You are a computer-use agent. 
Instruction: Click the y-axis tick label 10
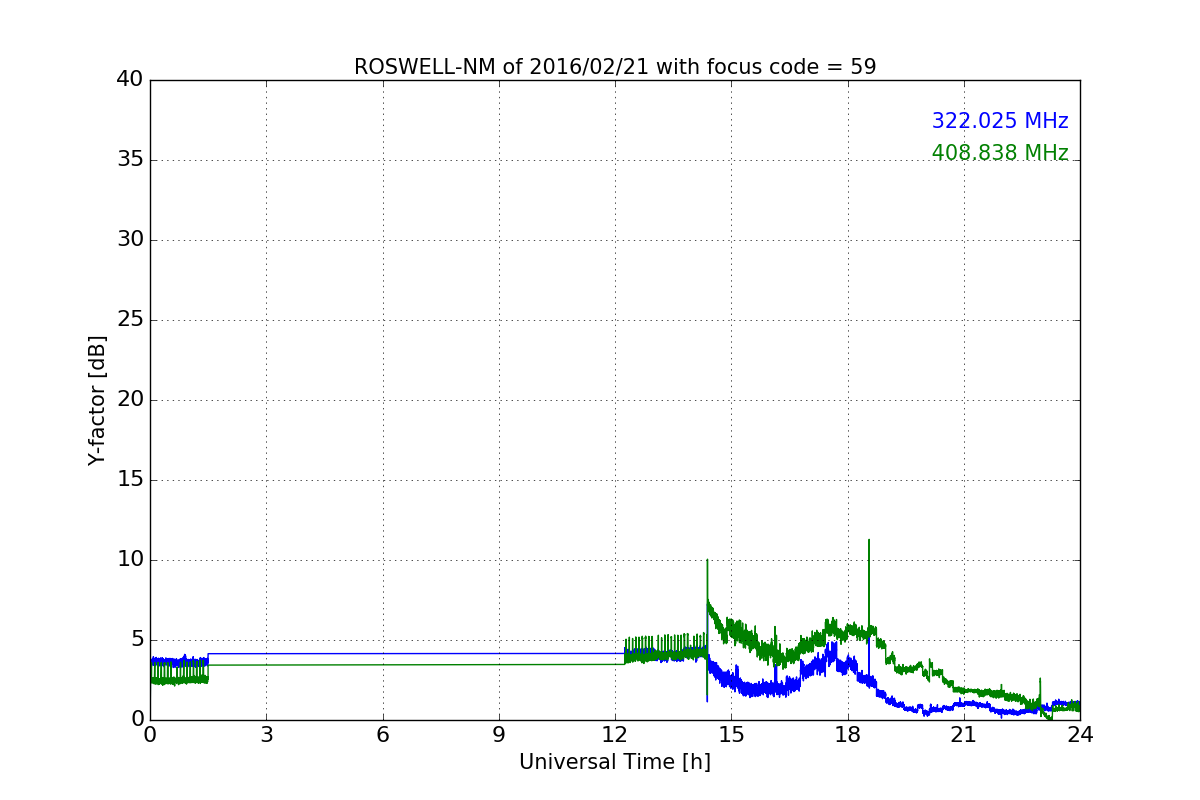(x=130, y=559)
